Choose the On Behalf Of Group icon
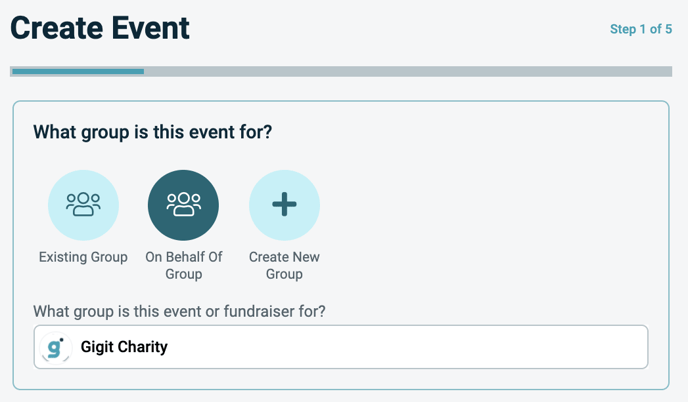The width and height of the screenshot is (688, 402). [x=183, y=205]
